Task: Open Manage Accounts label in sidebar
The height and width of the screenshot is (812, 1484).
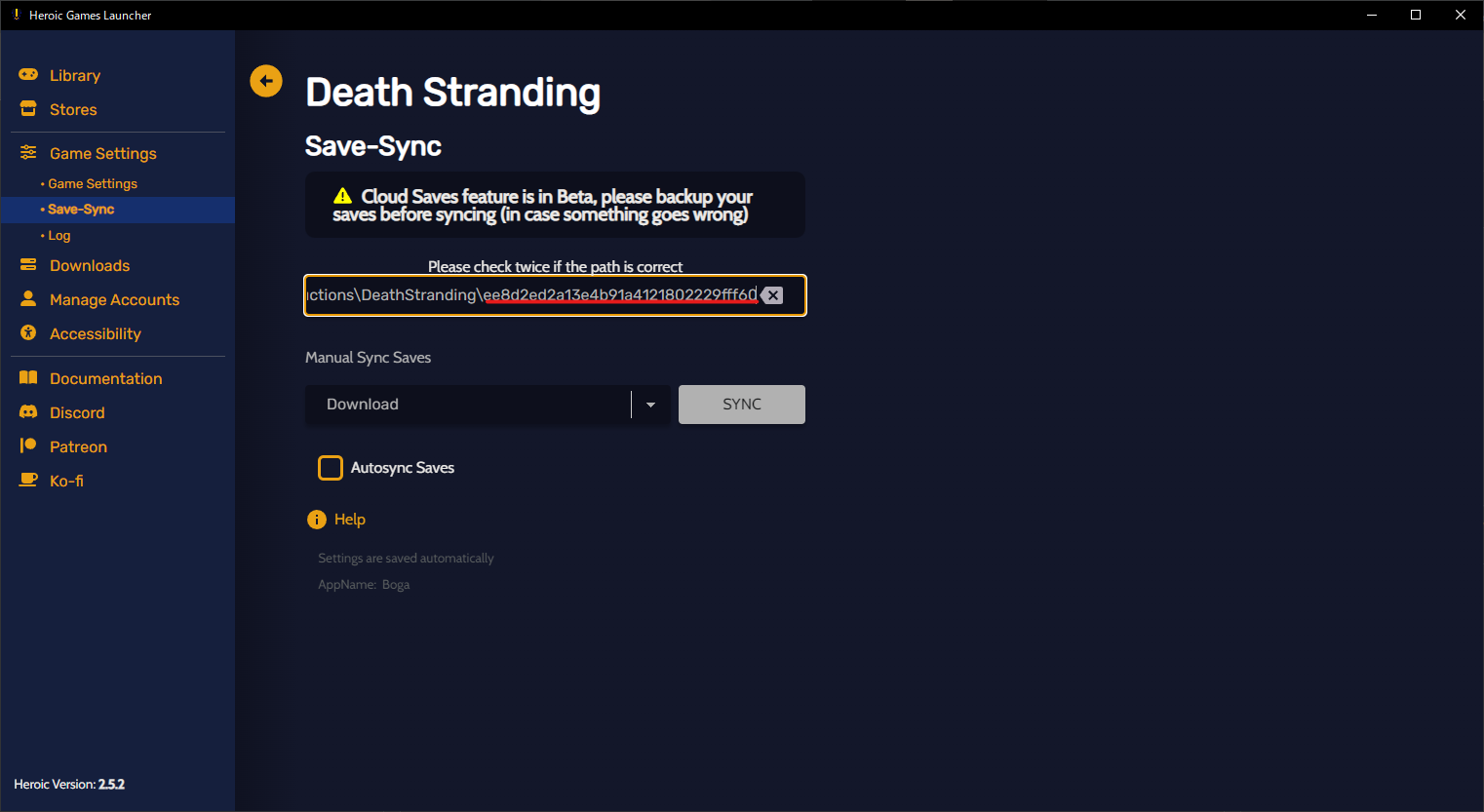Action: pos(115,299)
